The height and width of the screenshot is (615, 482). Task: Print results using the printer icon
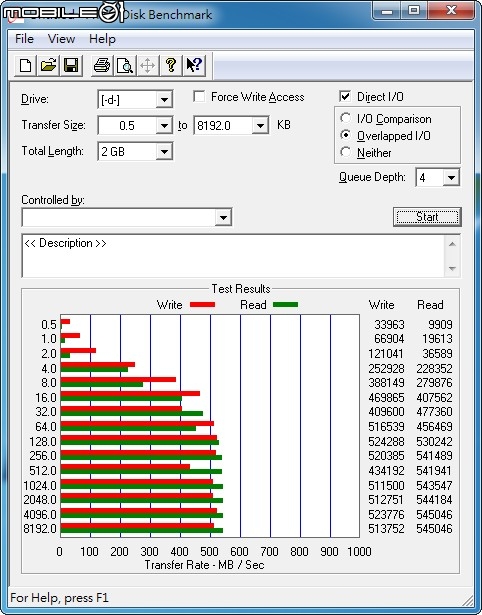102,65
